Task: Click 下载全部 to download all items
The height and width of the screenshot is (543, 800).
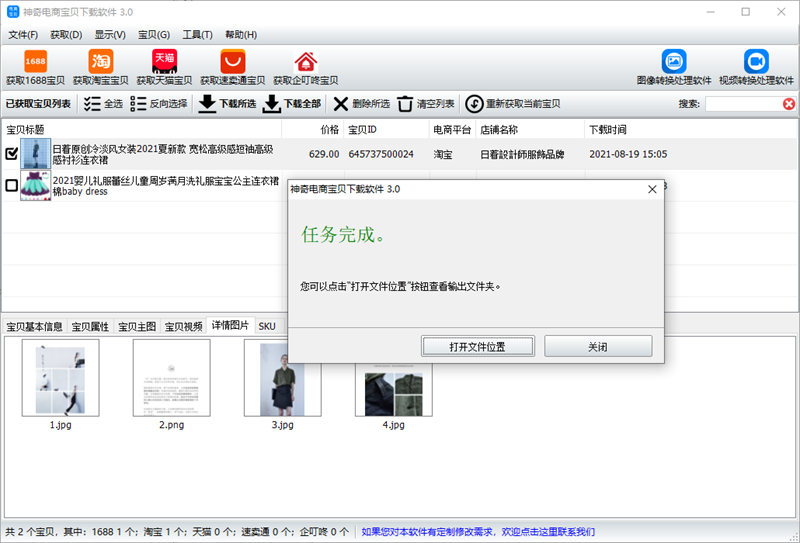Action: point(292,104)
